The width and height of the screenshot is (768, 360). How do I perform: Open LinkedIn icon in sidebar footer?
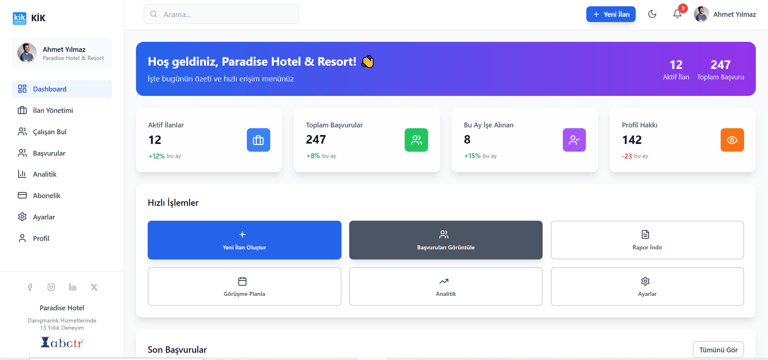click(x=72, y=287)
